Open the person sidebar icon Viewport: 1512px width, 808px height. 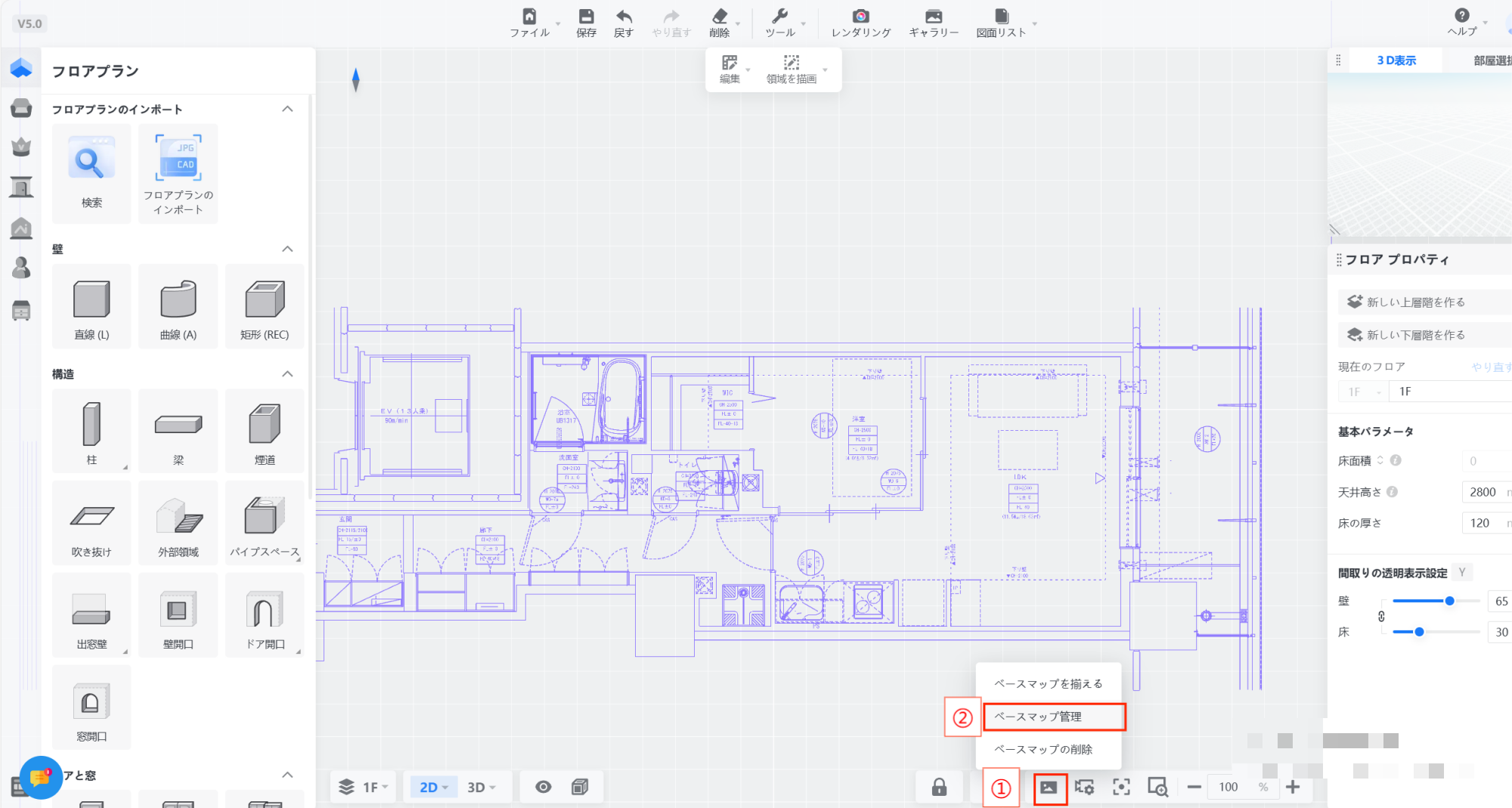tap(21, 268)
